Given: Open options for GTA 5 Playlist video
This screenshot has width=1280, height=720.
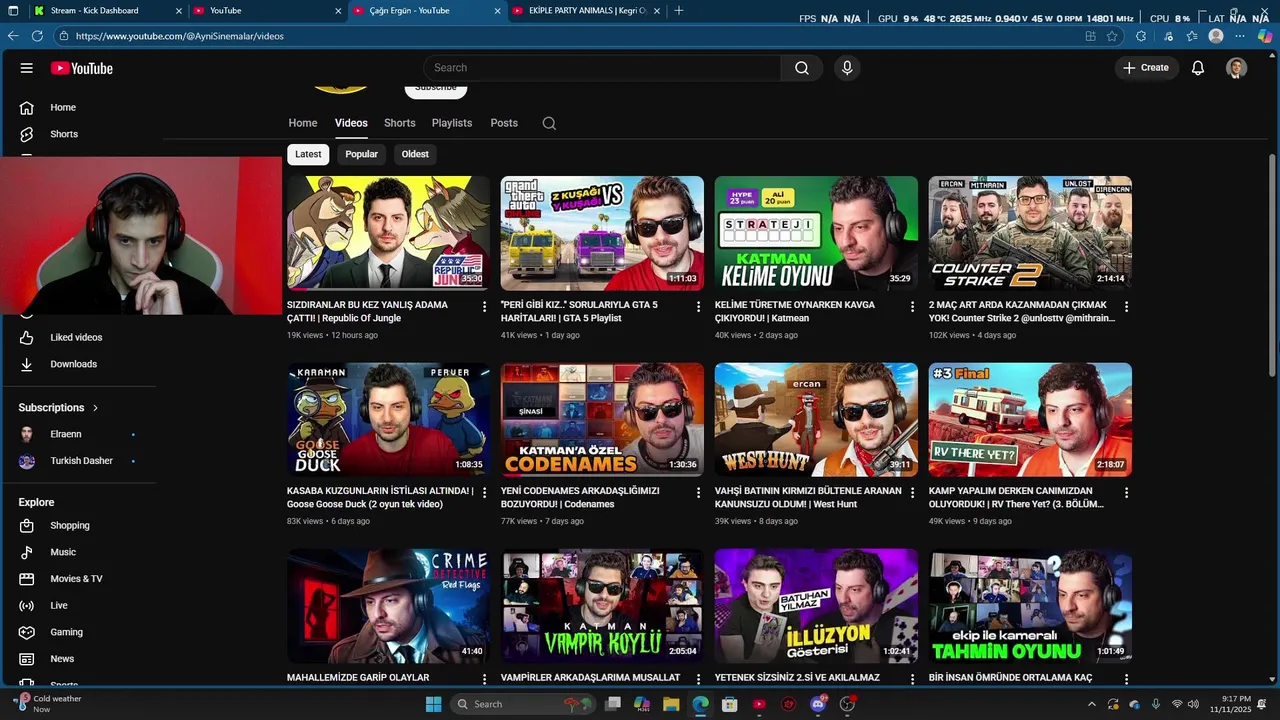Looking at the screenshot, I should pyautogui.click(x=699, y=307).
